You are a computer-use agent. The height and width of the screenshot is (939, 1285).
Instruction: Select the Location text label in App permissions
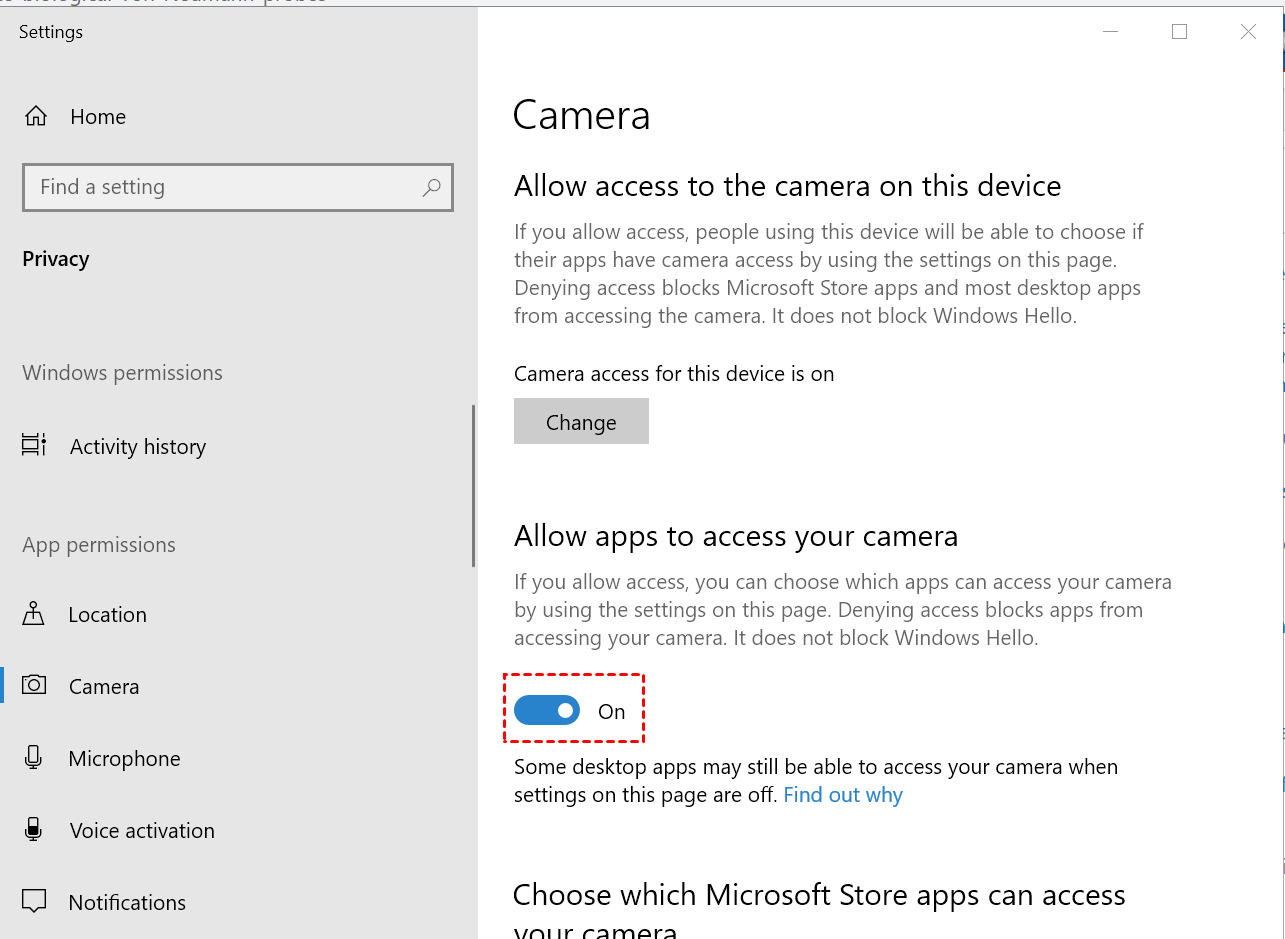click(x=108, y=615)
